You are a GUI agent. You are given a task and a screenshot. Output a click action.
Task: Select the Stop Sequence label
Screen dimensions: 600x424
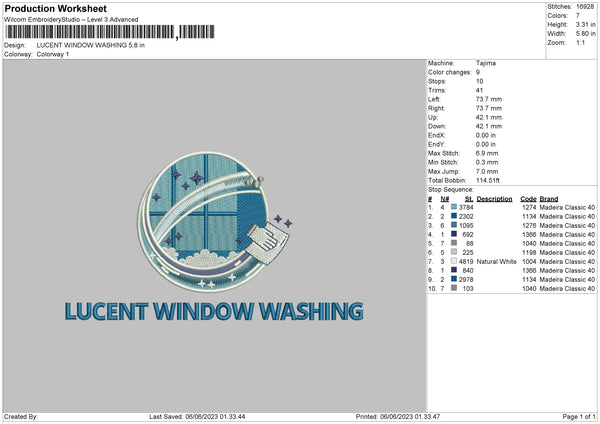[451, 189]
